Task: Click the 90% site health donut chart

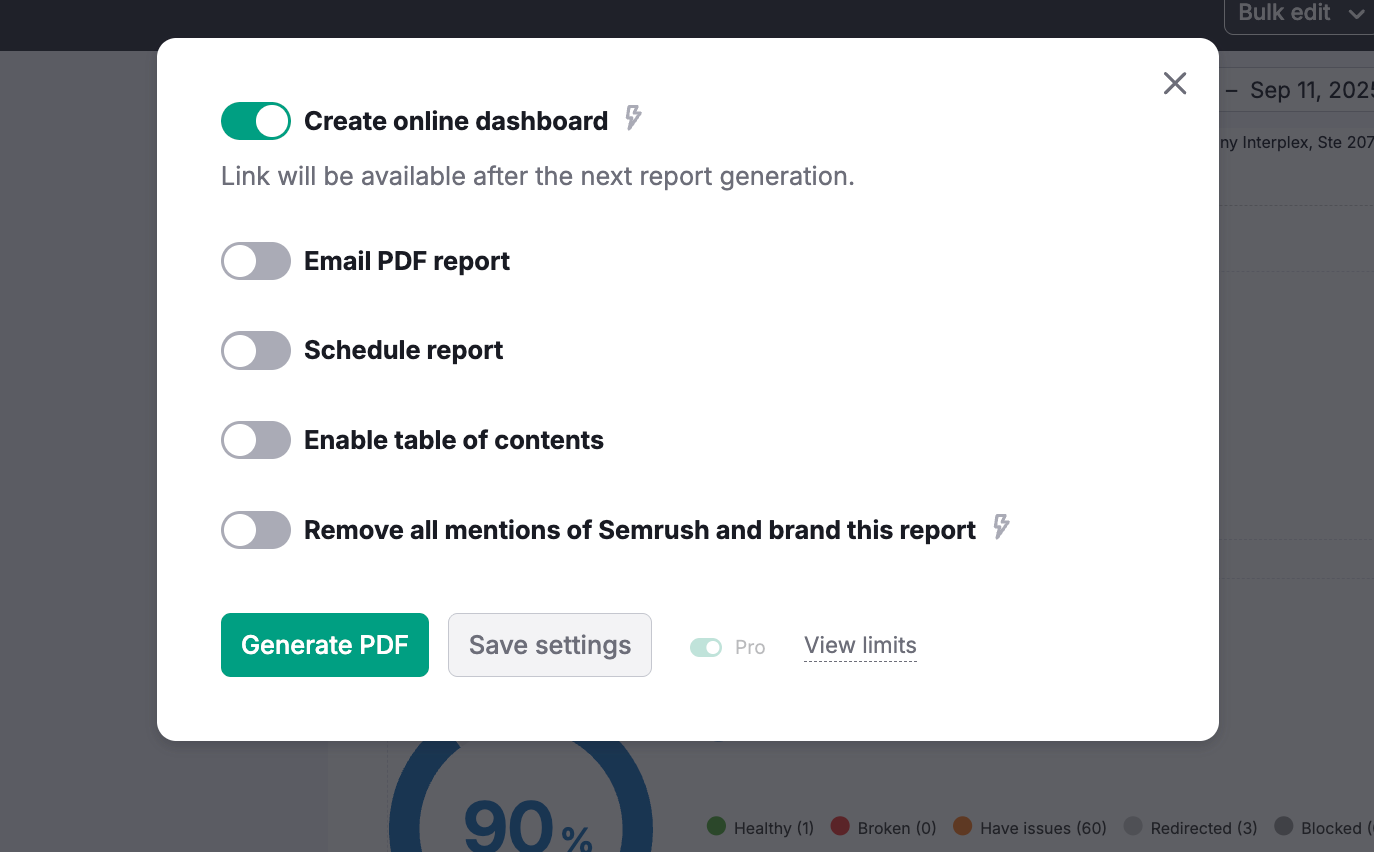Action: [x=519, y=820]
